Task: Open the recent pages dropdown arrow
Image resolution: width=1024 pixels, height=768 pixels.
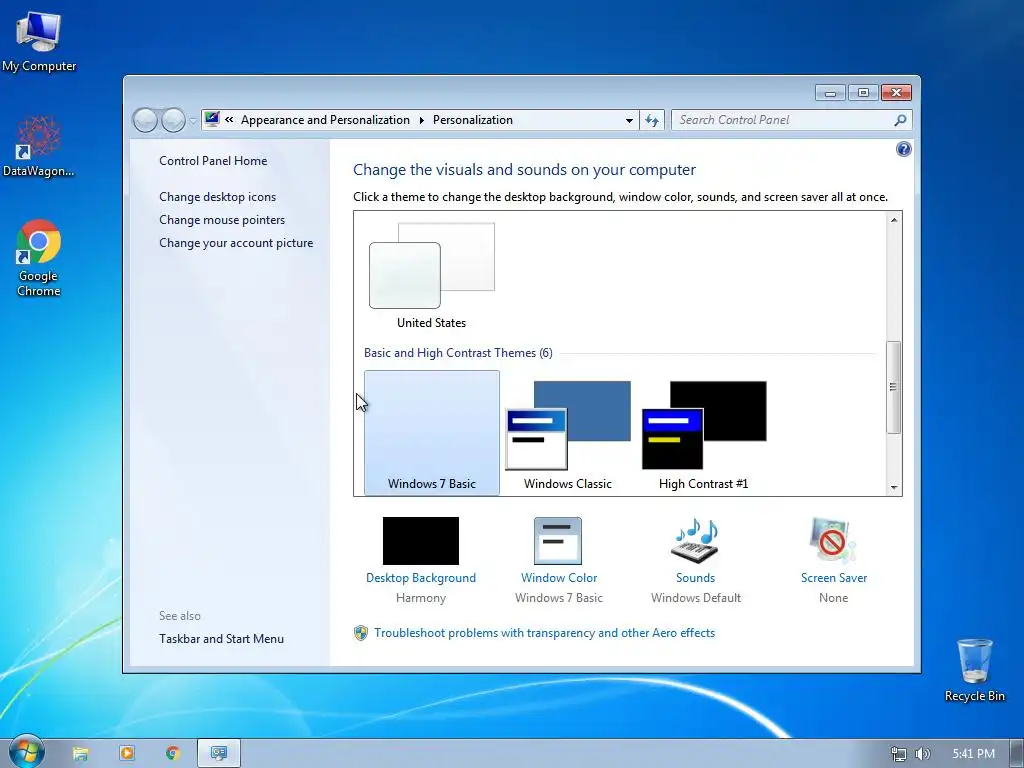Action: click(193, 120)
